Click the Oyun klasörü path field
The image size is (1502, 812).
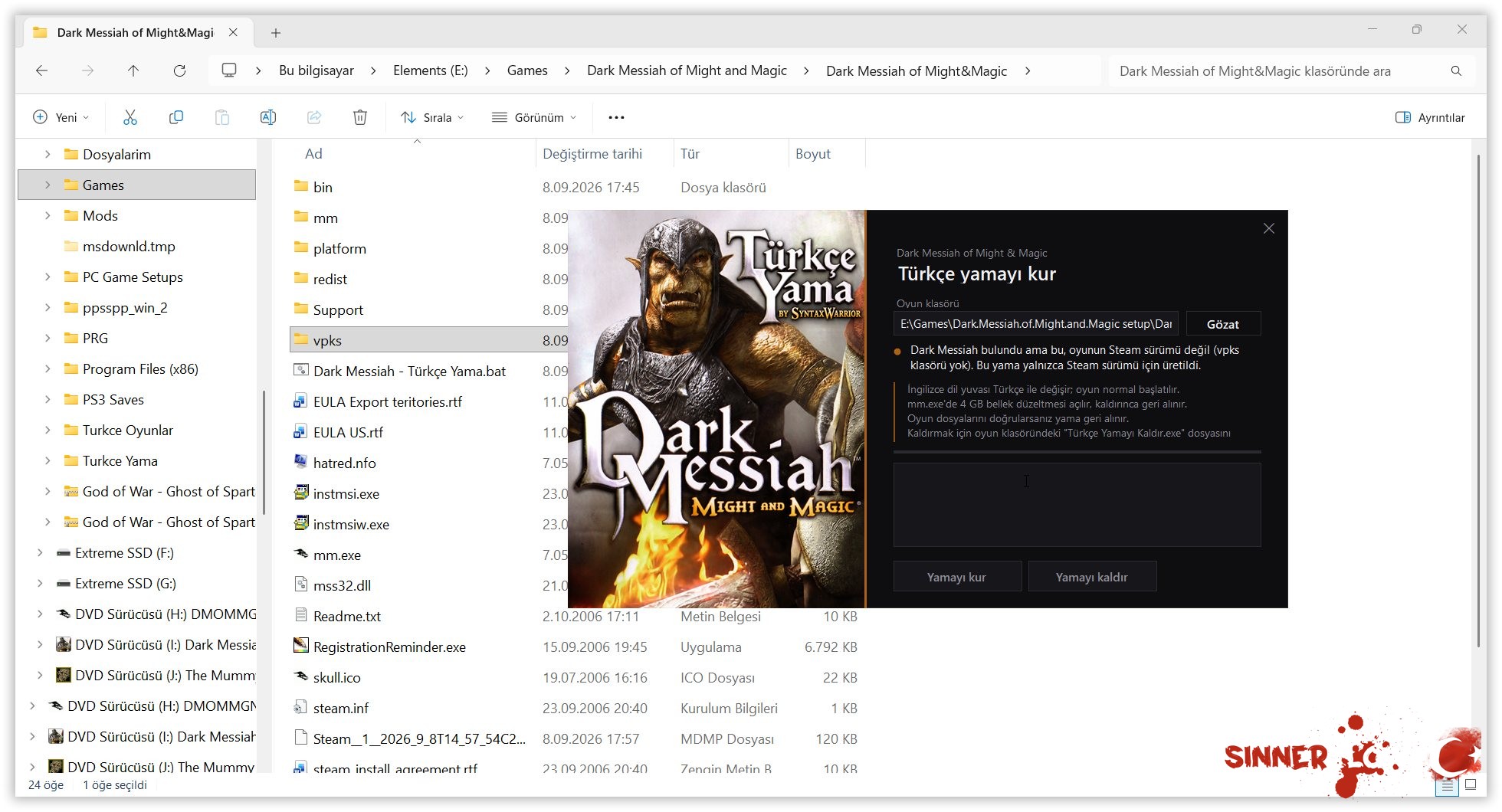click(x=1035, y=324)
